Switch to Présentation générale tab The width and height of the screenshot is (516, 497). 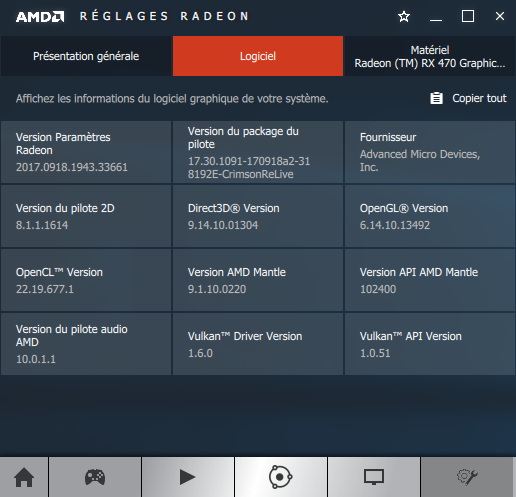[86, 56]
